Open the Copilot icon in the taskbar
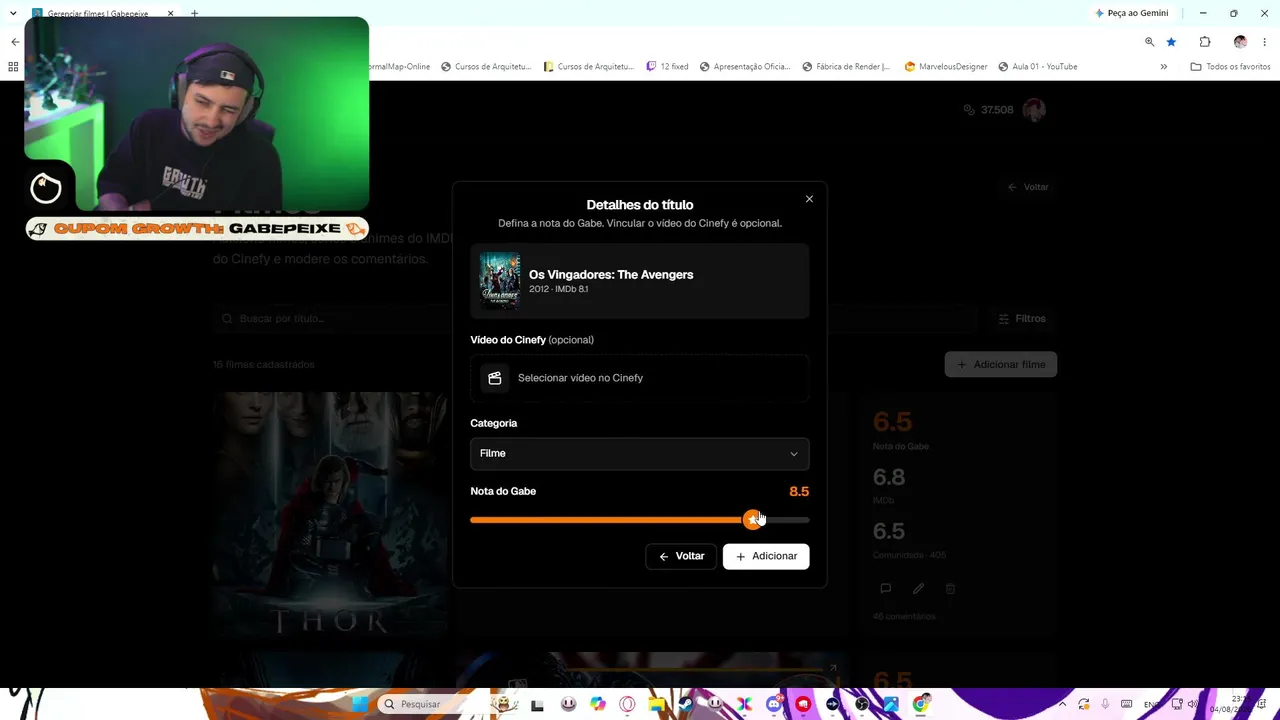Viewport: 1280px width, 720px height. point(598,704)
